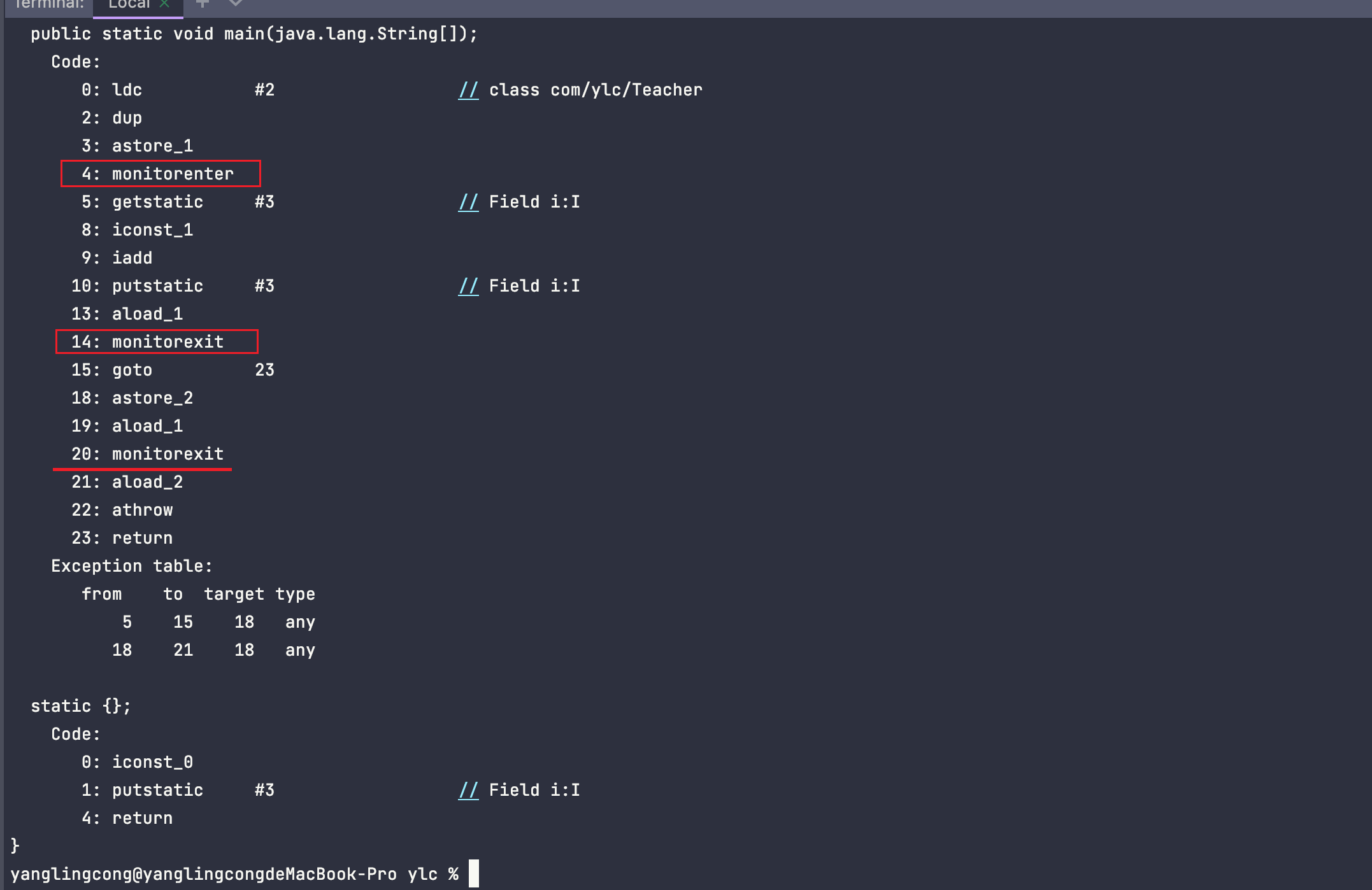The height and width of the screenshot is (890, 1372).
Task: Click the '1: putstatic' instruction in static block
Action: [x=142, y=791]
